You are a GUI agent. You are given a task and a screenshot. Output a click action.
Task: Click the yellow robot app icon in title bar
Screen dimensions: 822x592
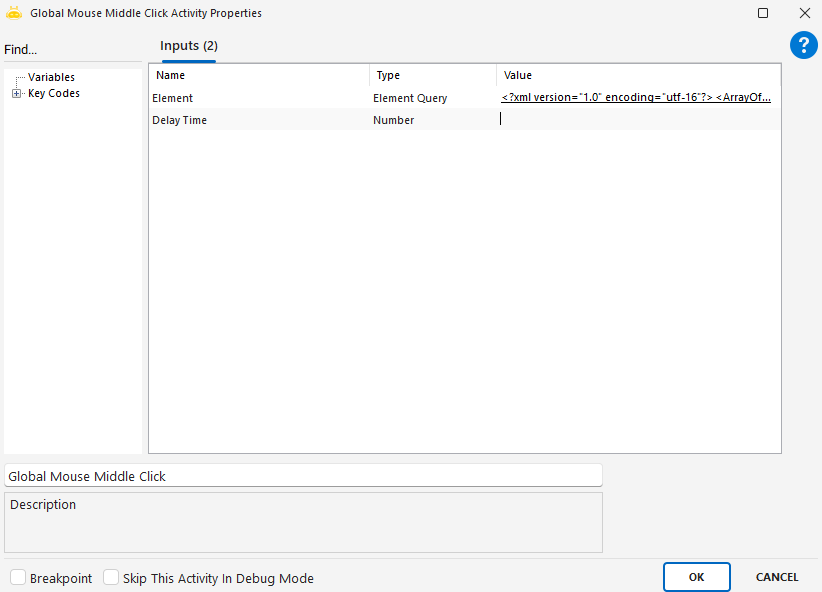[x=14, y=13]
